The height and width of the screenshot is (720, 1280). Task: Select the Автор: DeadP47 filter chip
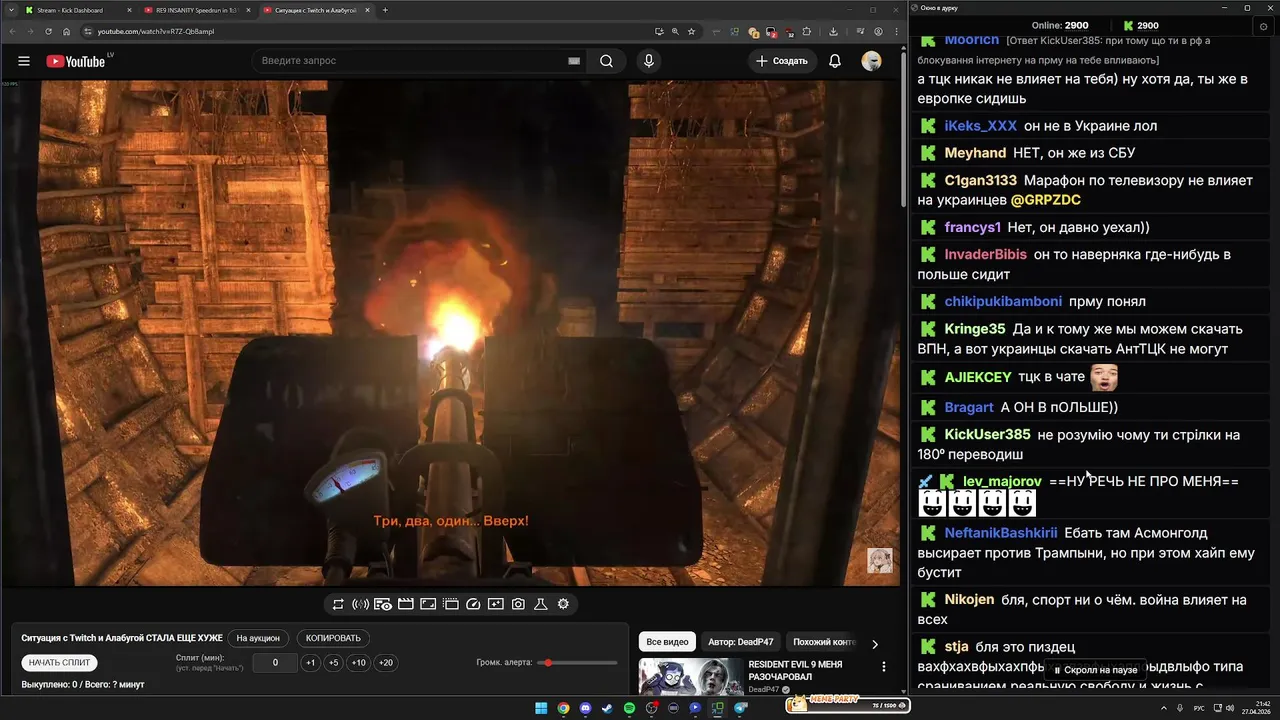[x=741, y=642]
